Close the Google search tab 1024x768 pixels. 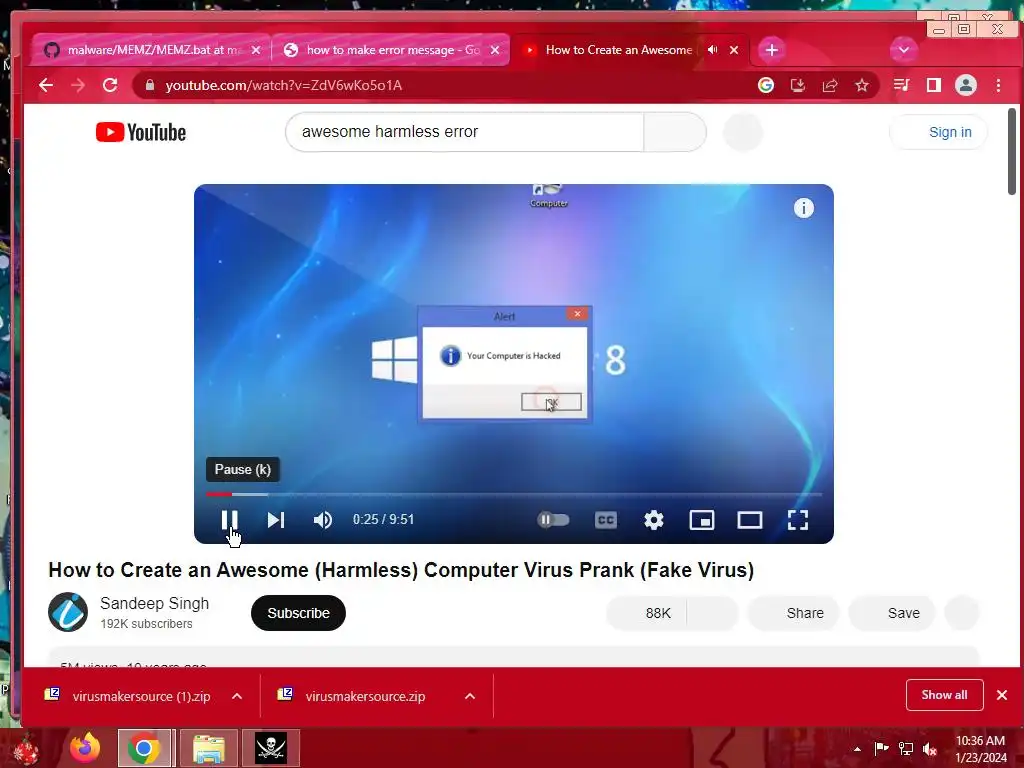(495, 50)
